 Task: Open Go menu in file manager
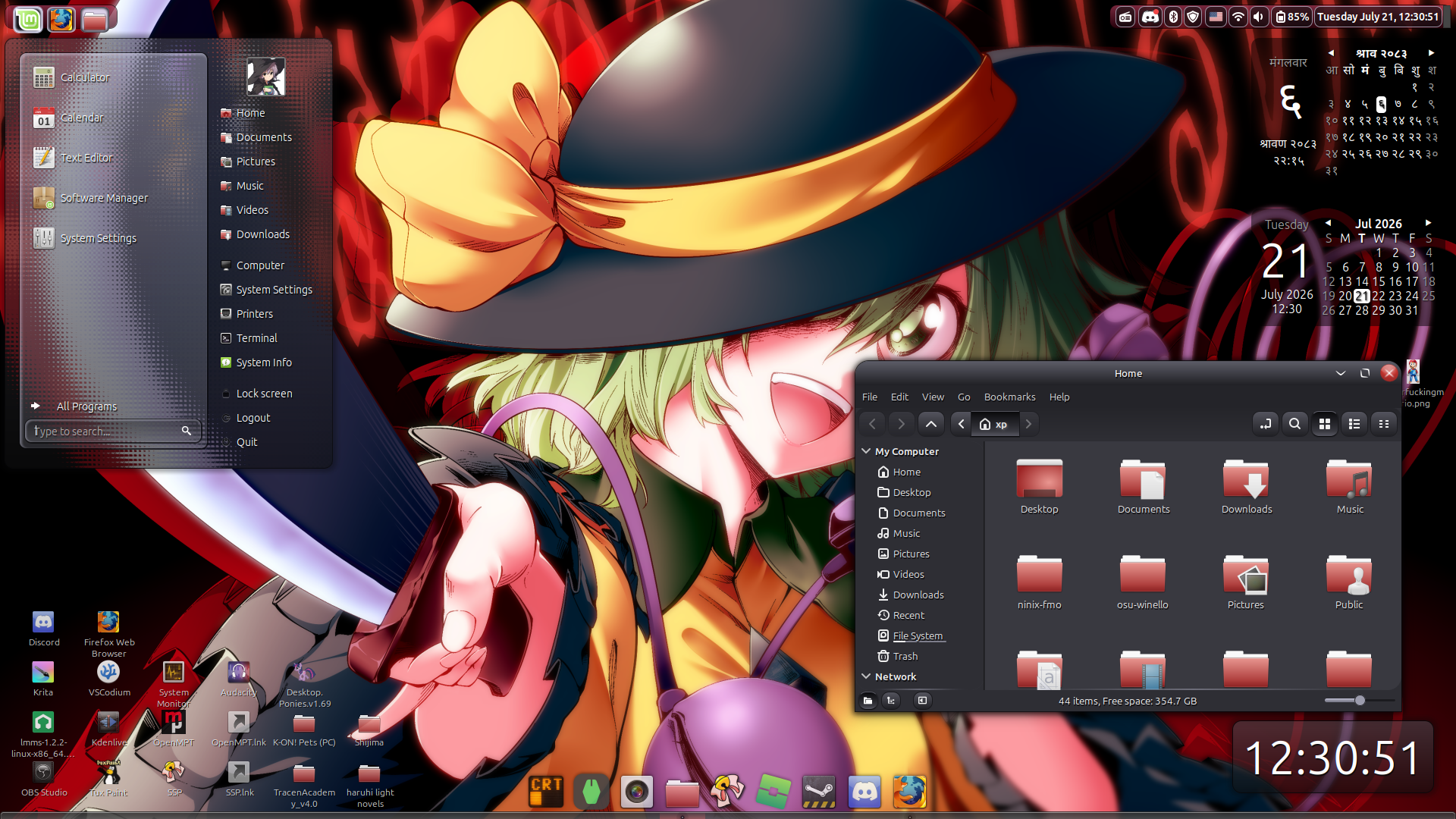click(964, 397)
